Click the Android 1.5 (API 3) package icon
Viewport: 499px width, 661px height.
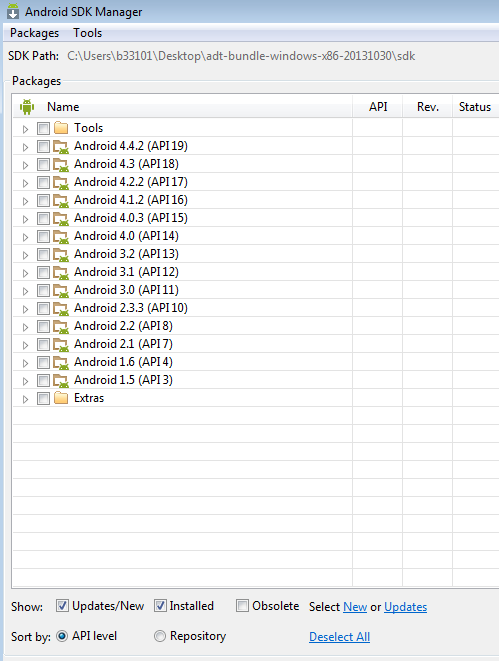[x=61, y=381]
